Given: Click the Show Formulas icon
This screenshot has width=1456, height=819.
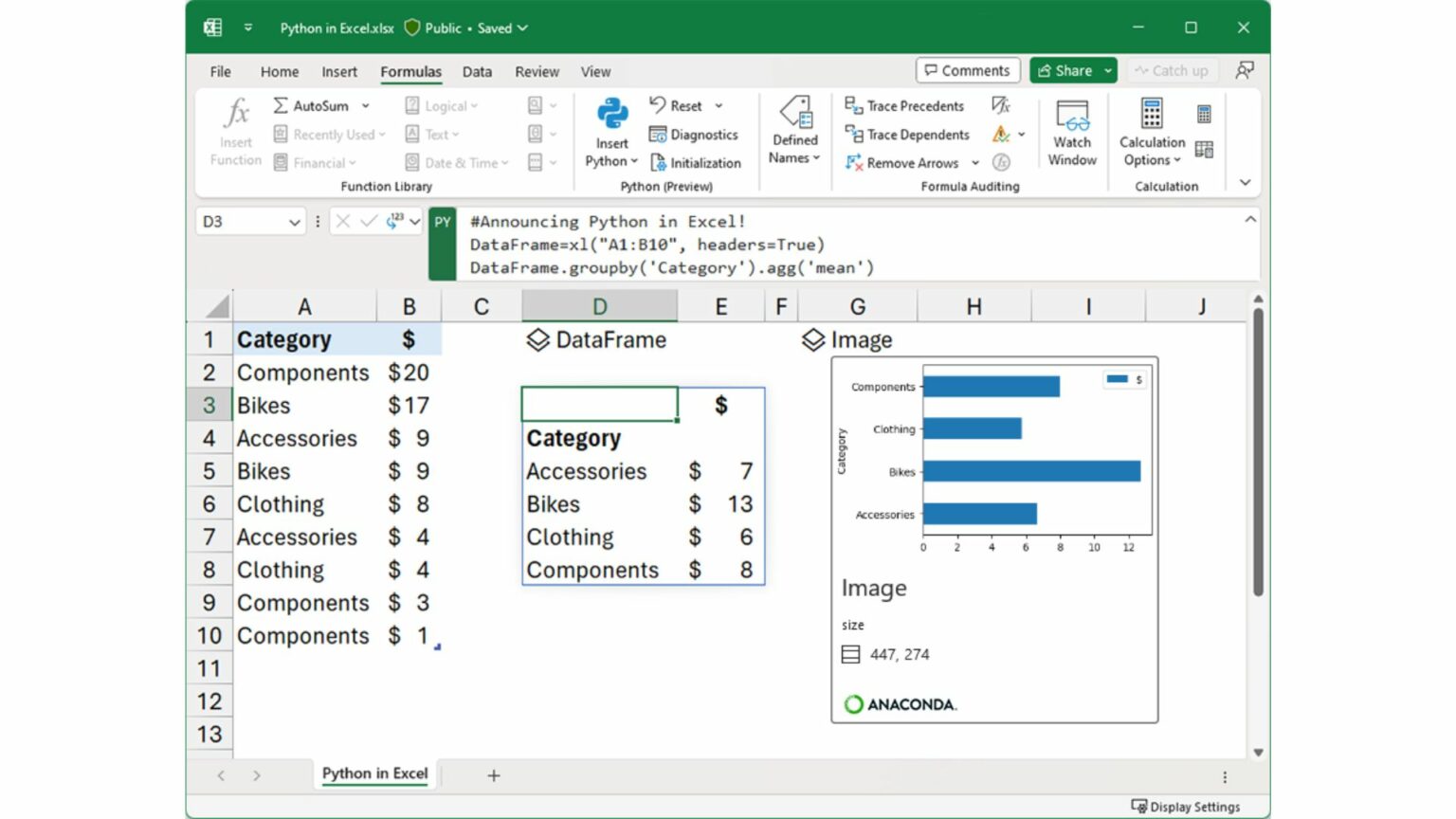Looking at the screenshot, I should tap(1002, 105).
